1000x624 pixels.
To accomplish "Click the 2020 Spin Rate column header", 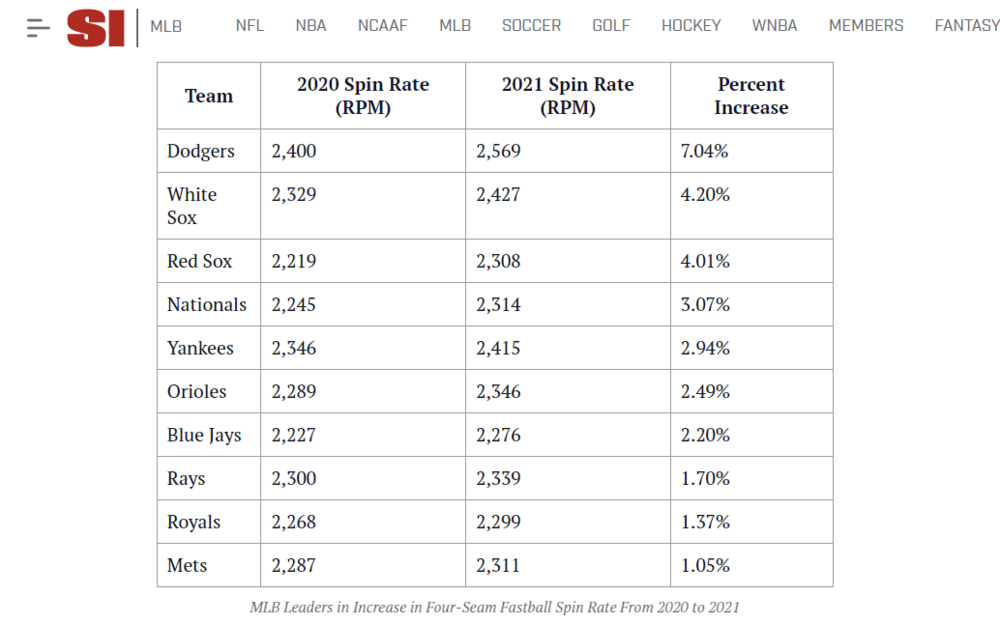I will 363,96.
